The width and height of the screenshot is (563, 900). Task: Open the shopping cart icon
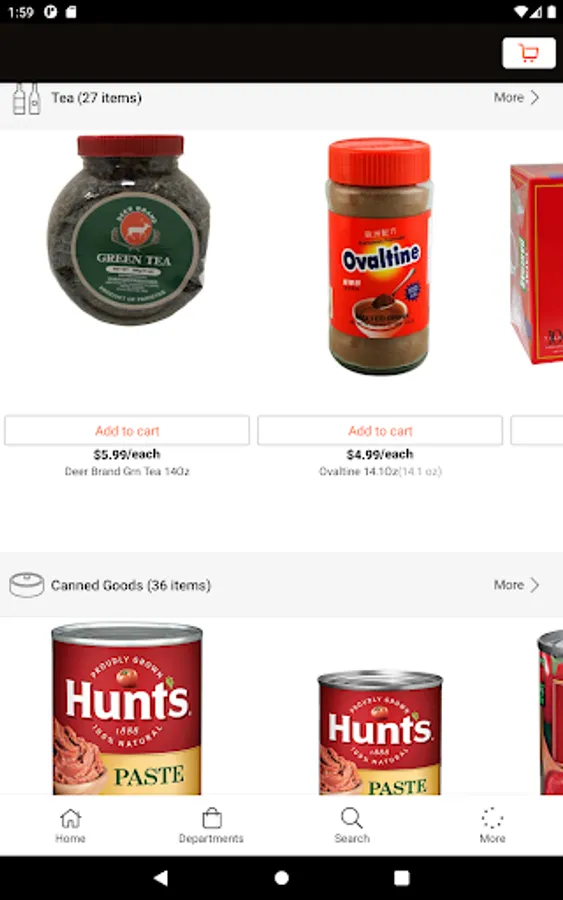click(x=529, y=53)
